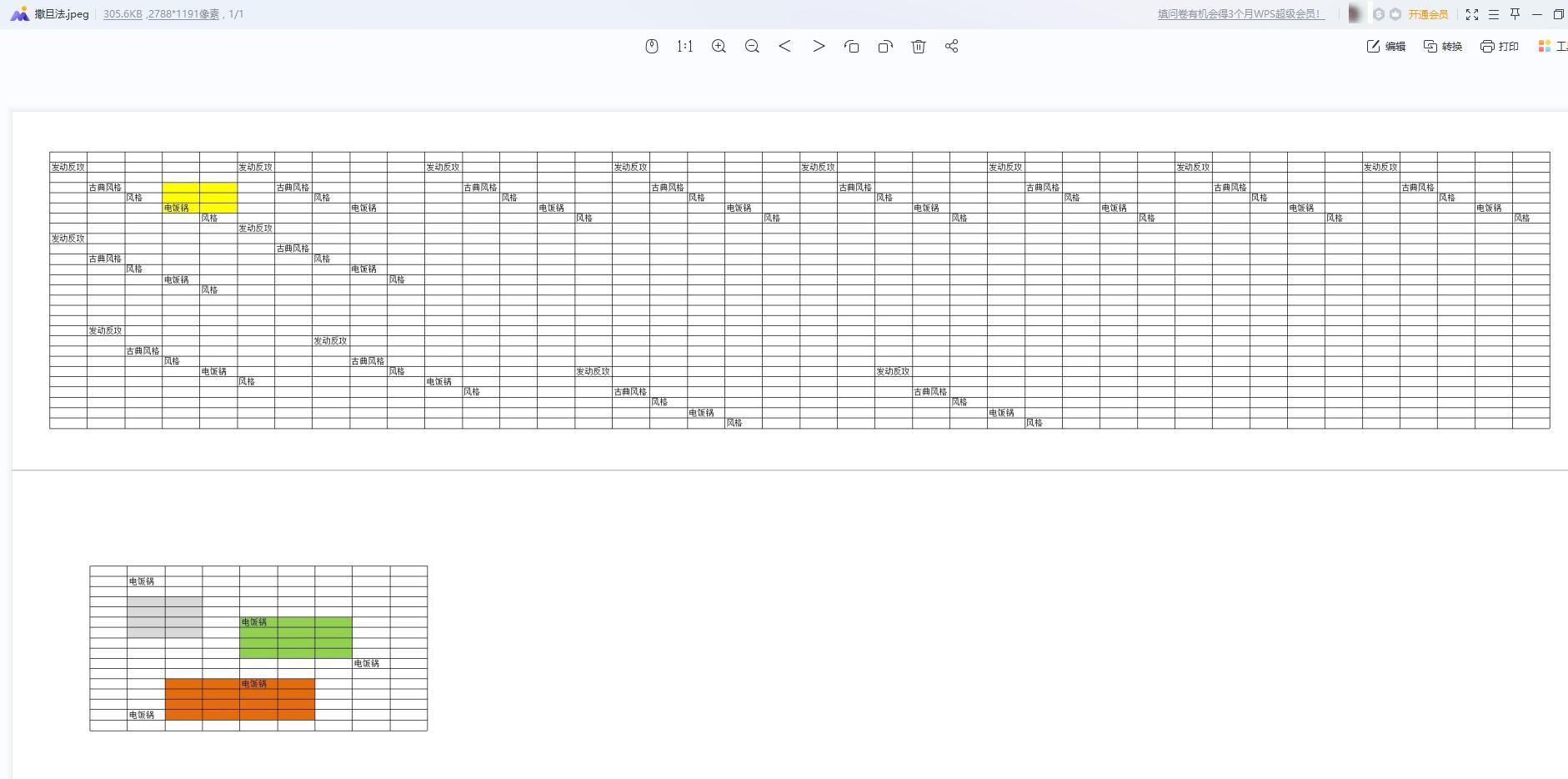
Task: Toggle mouse wheel zoom mode icon
Action: click(x=652, y=47)
